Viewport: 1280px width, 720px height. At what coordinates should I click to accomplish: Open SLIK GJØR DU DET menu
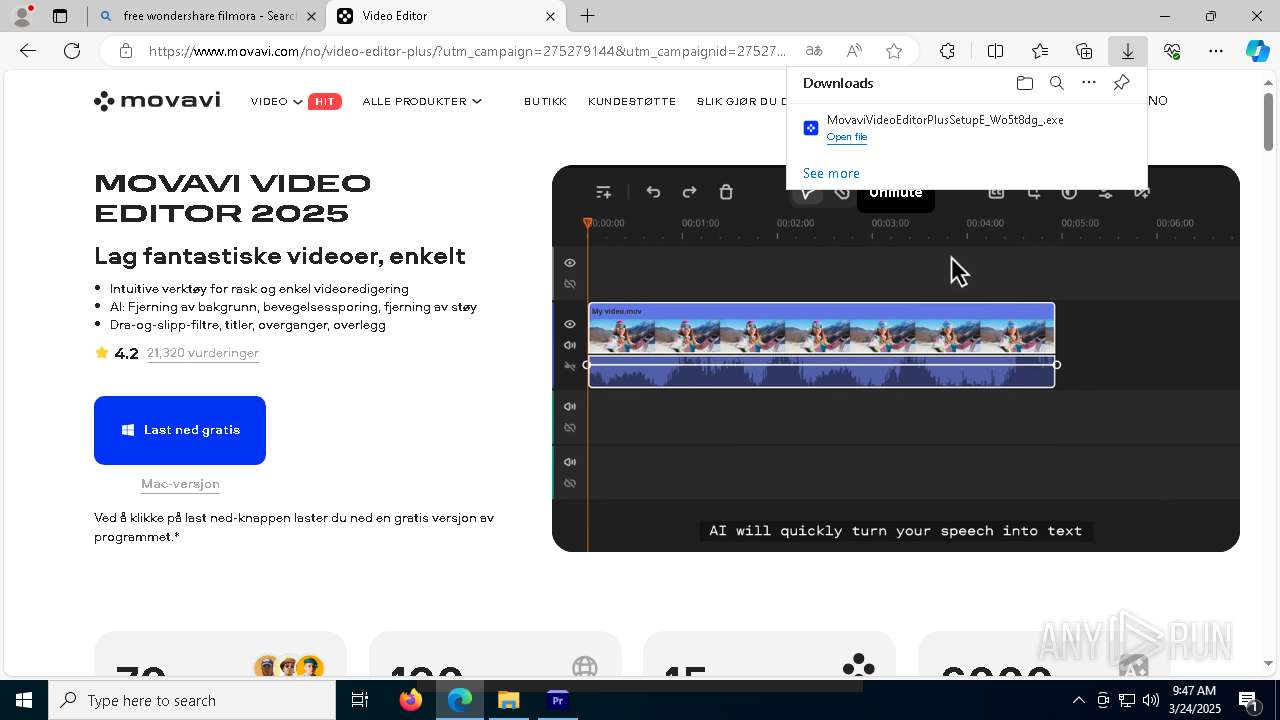click(742, 101)
